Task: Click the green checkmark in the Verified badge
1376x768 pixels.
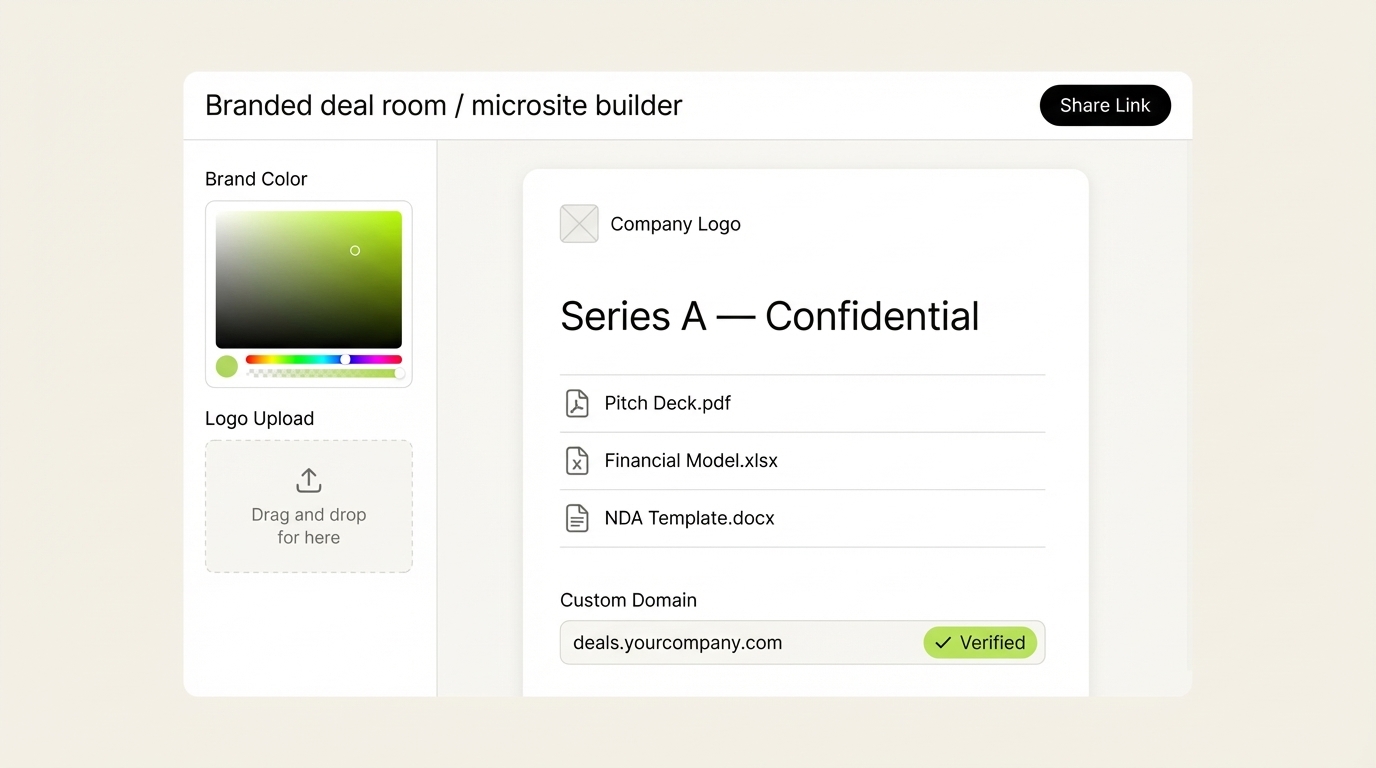Action: coord(941,643)
